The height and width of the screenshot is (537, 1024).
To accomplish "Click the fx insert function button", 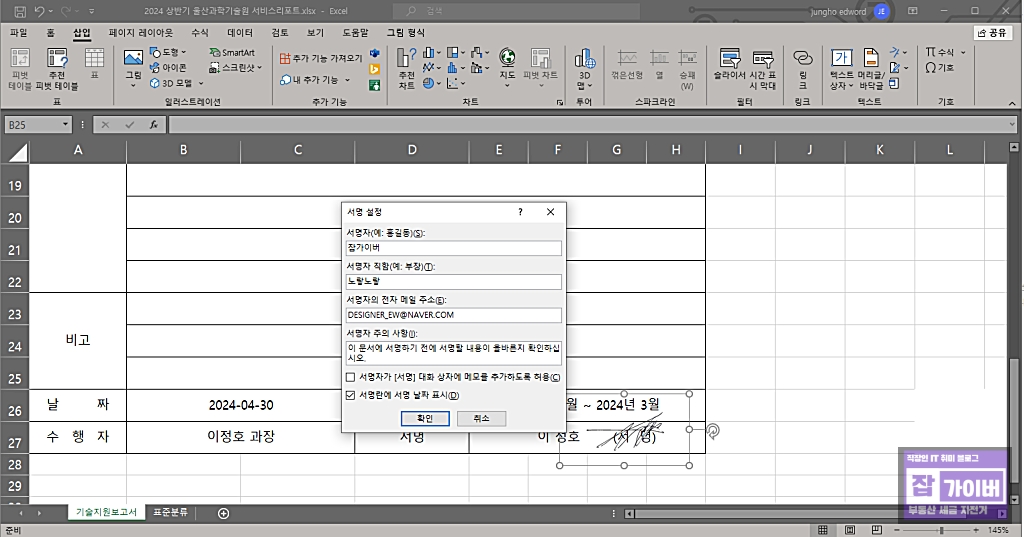I will [x=153, y=124].
